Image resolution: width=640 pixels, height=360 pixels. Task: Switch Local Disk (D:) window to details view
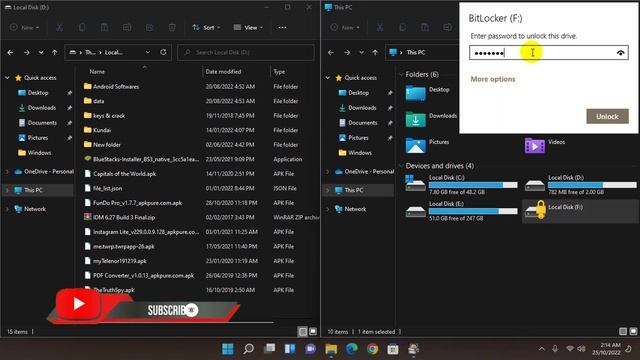pos(302,332)
